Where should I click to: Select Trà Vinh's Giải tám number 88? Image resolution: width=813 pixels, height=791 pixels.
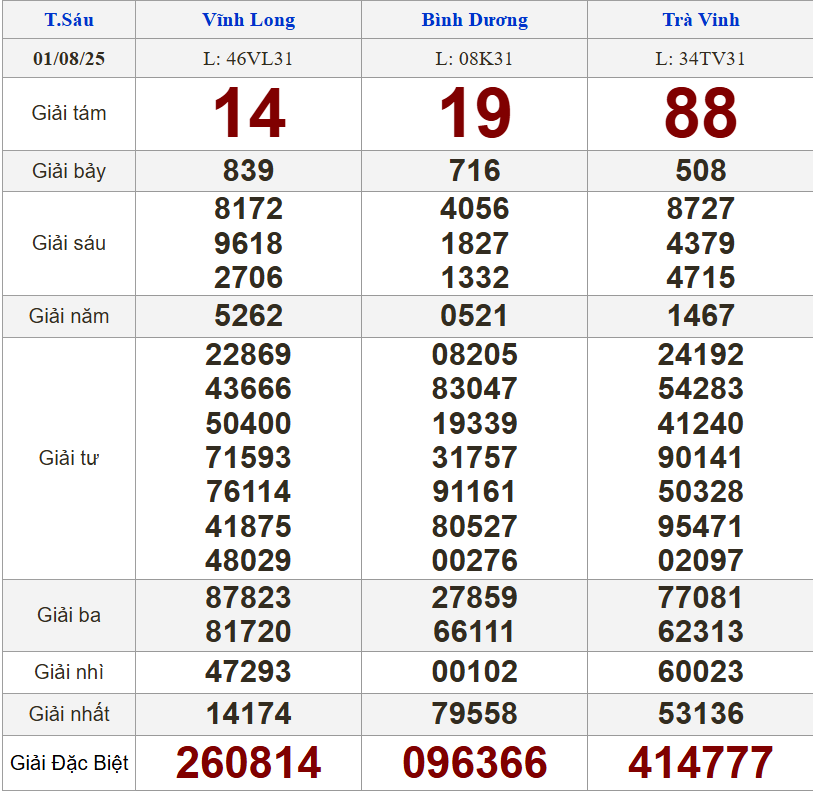(x=700, y=113)
